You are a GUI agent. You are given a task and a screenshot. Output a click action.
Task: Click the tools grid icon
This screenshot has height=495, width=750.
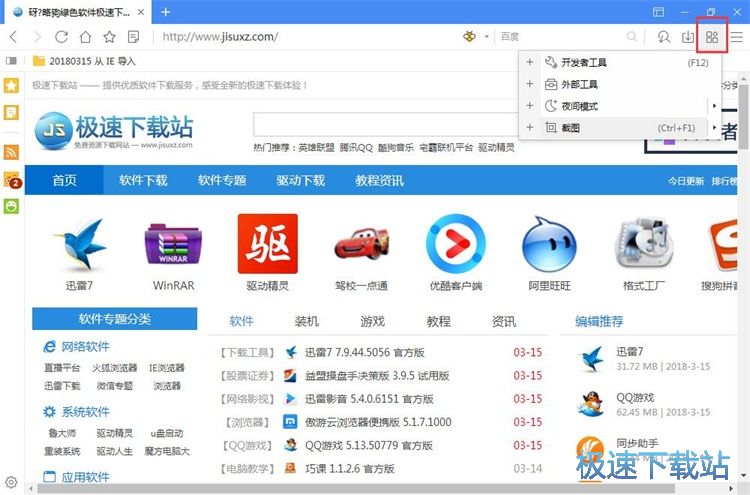click(x=712, y=37)
